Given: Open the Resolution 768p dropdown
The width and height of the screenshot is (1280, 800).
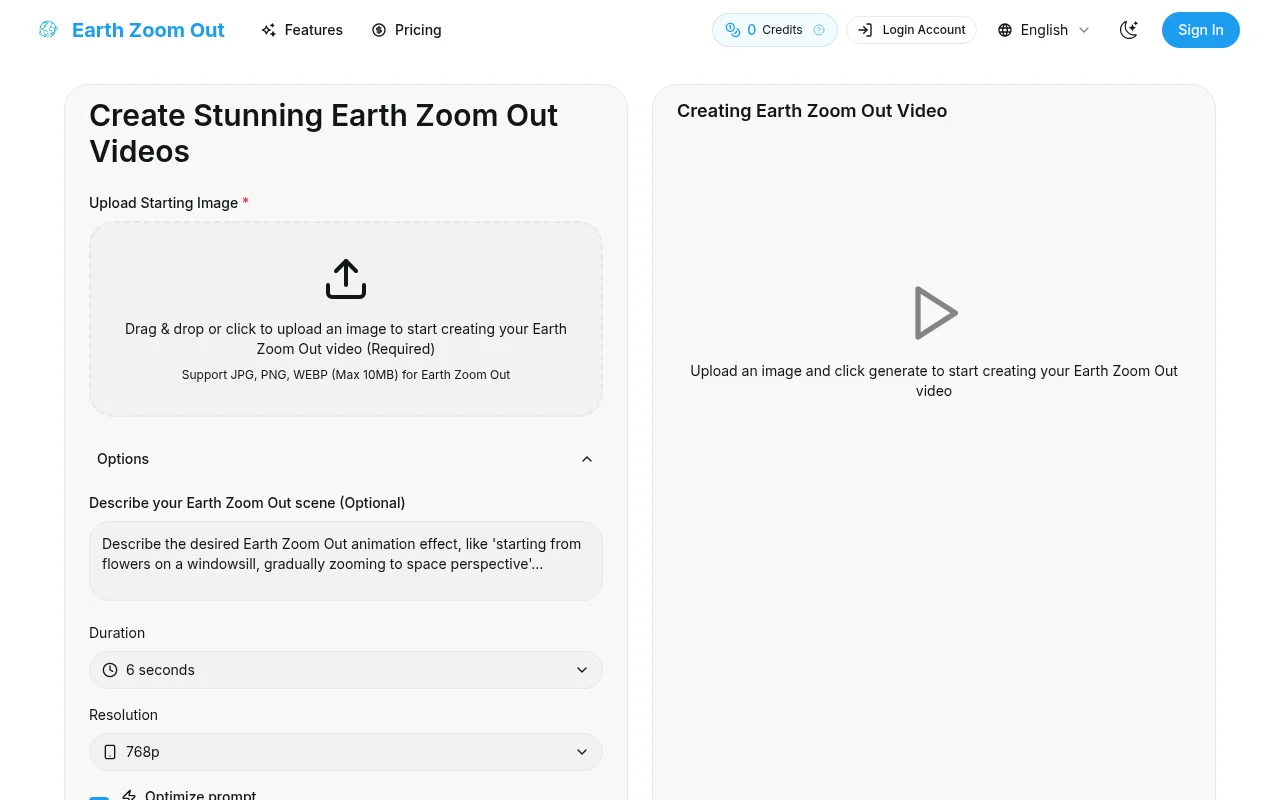Looking at the screenshot, I should [346, 752].
